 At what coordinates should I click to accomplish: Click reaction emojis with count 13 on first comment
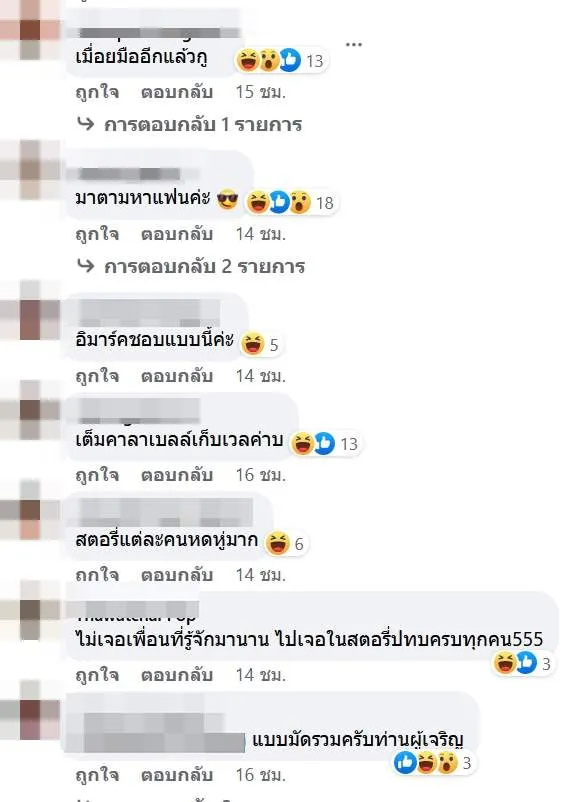point(280,60)
